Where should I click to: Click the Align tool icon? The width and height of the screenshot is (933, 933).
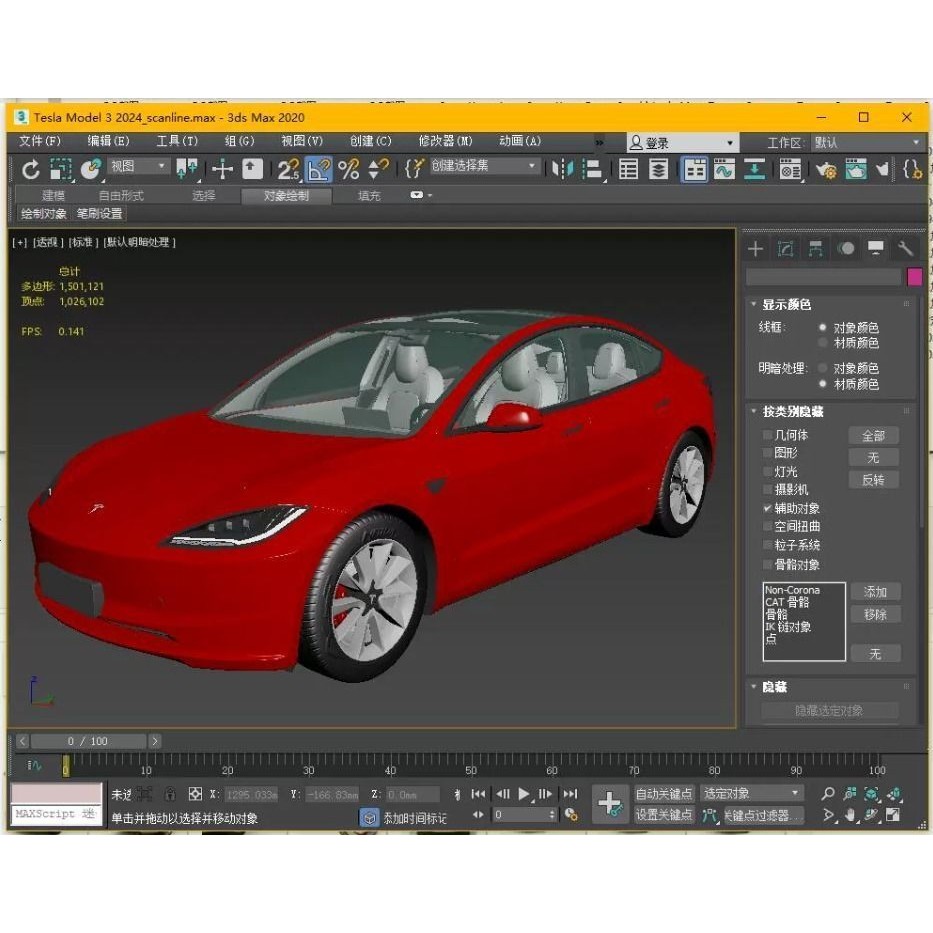click(x=591, y=170)
